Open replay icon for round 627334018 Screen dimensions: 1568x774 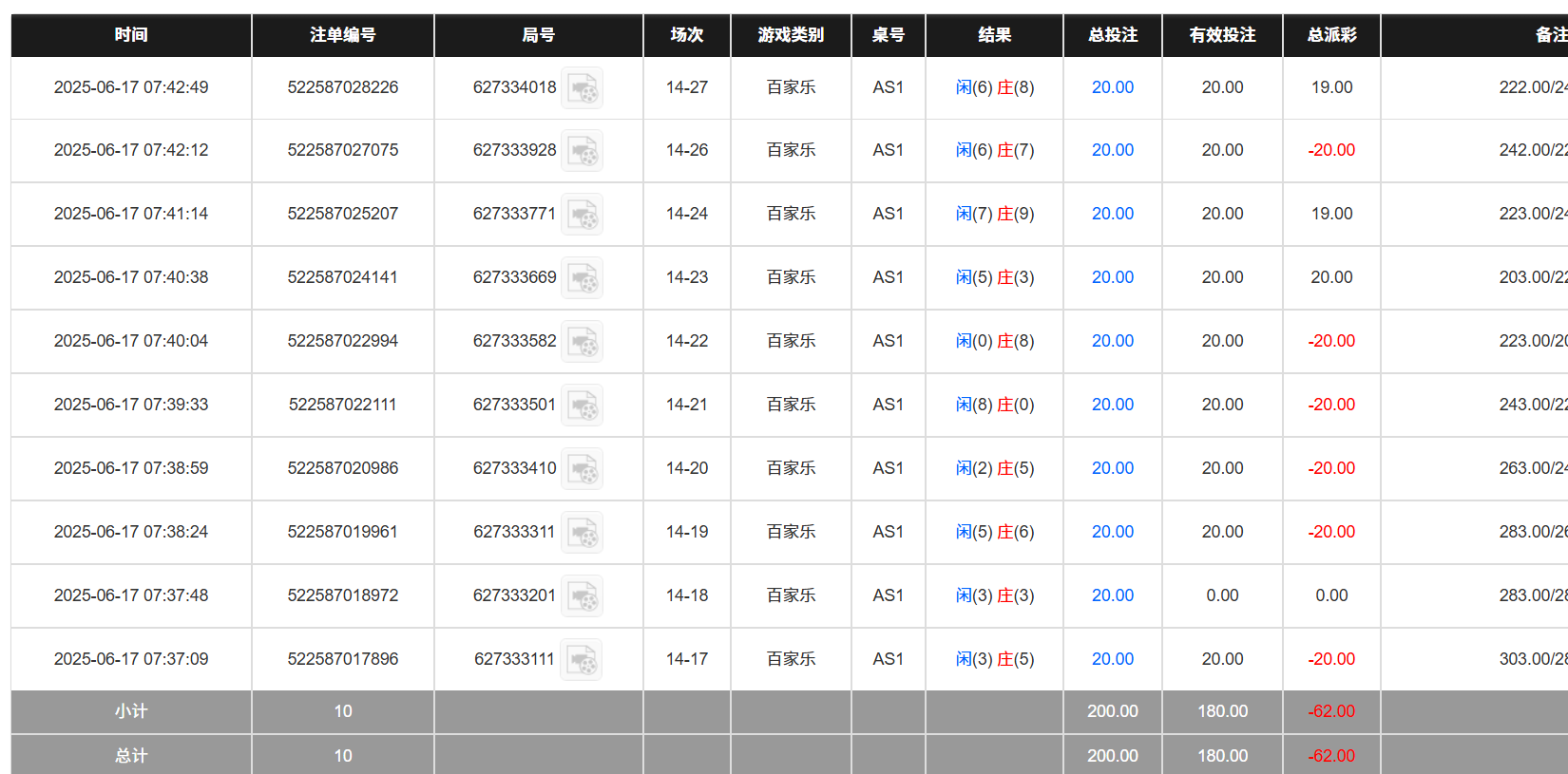tap(582, 88)
